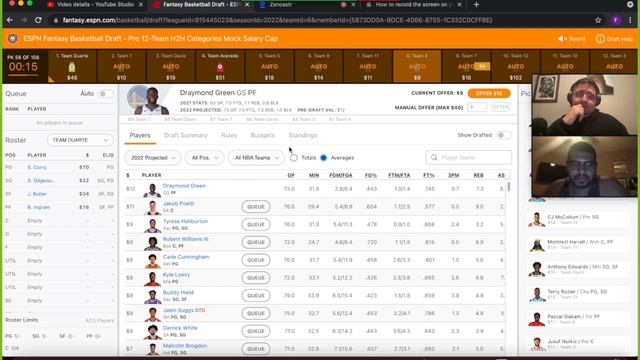Toggle the Show Drafted switch

tap(503, 135)
